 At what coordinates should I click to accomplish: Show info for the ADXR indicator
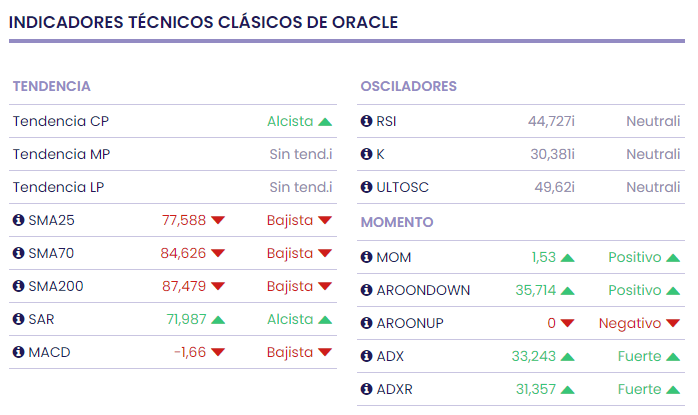pyautogui.click(x=366, y=390)
